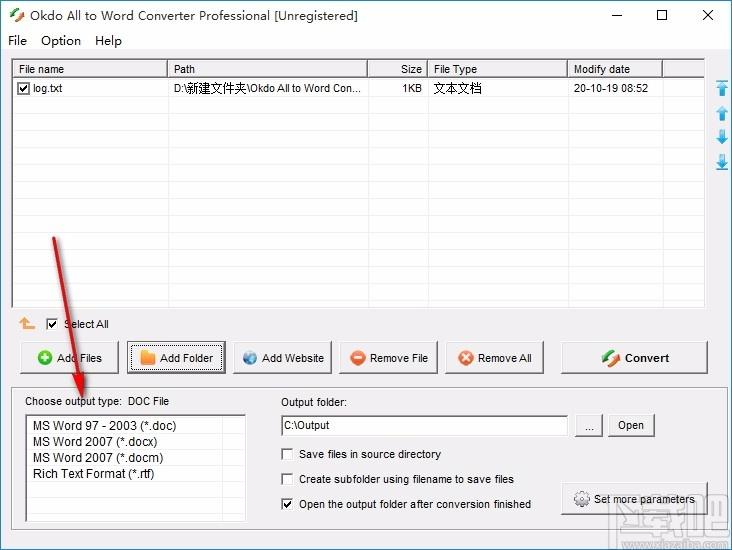Open the Help menu
Image resolution: width=732 pixels, height=550 pixels.
(108, 41)
